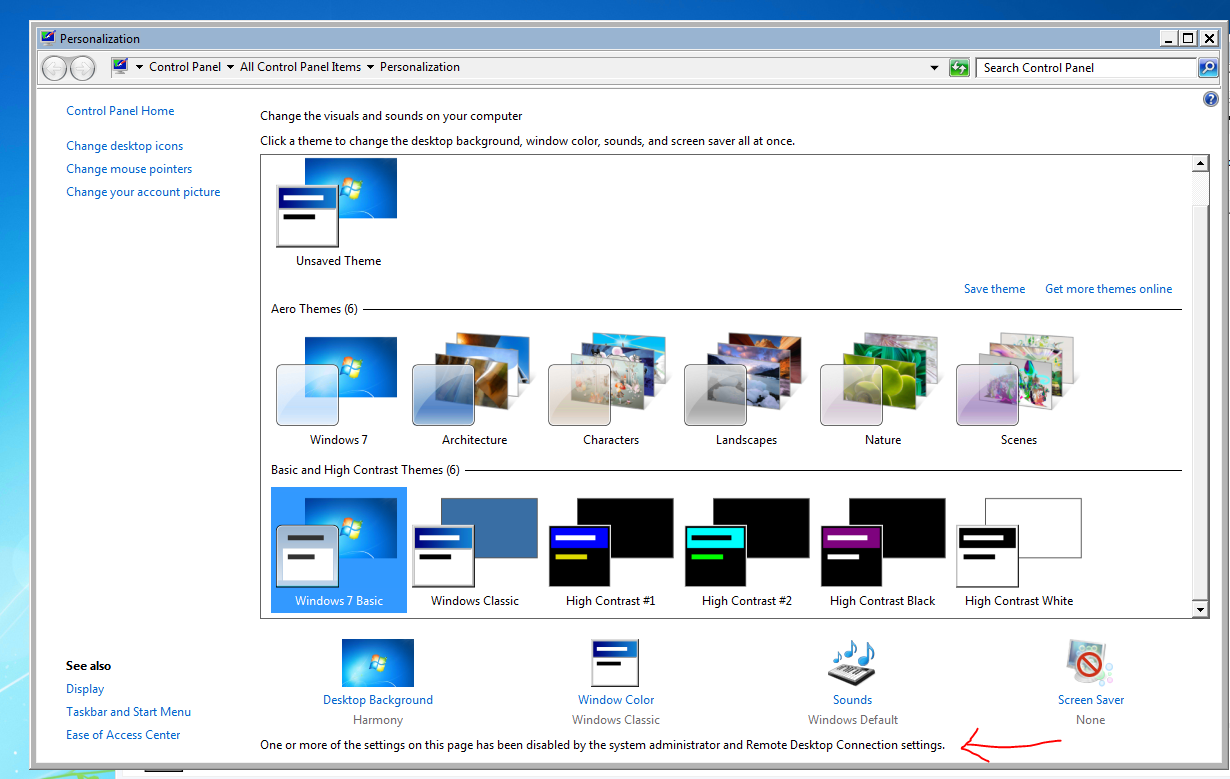1230x779 pixels.
Task: Click the Basic and High Contrast Themes heading
Action: [x=365, y=470]
